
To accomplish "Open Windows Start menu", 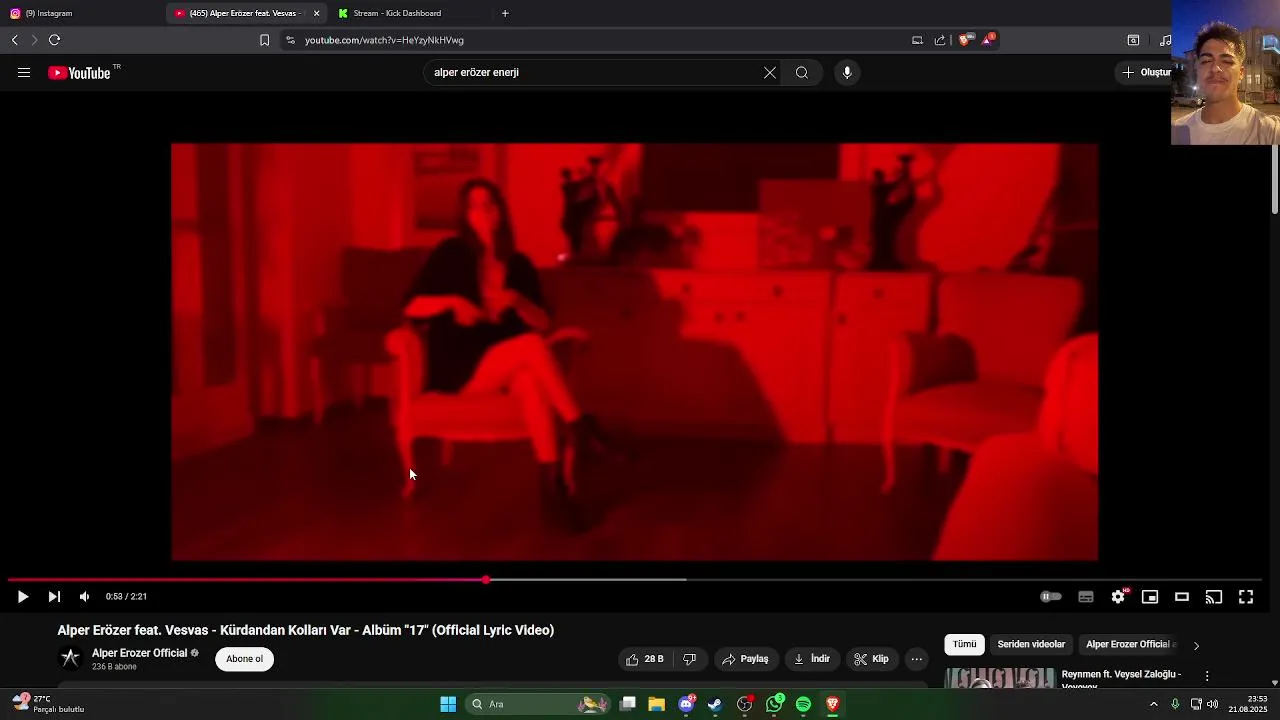I will pos(448,704).
